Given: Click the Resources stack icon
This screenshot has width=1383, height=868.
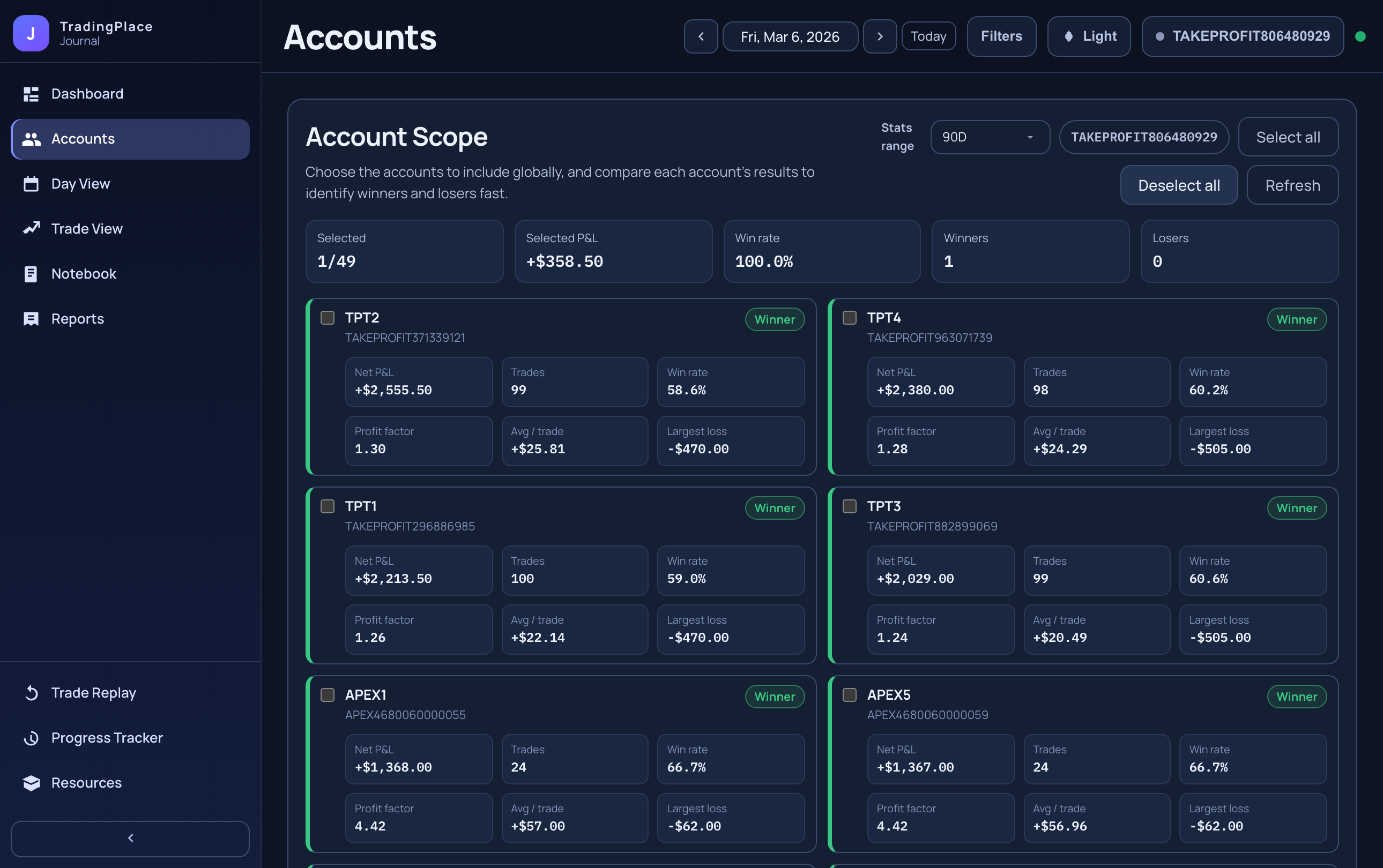Looking at the screenshot, I should (x=31, y=782).
